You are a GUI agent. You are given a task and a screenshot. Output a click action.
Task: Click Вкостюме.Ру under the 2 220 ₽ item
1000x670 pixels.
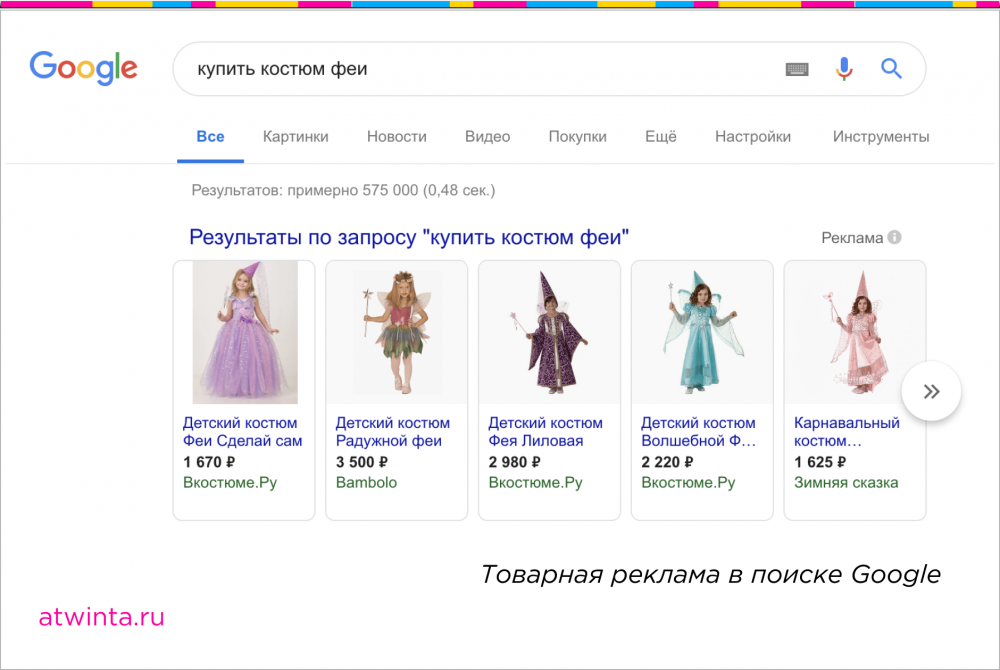[x=689, y=483]
